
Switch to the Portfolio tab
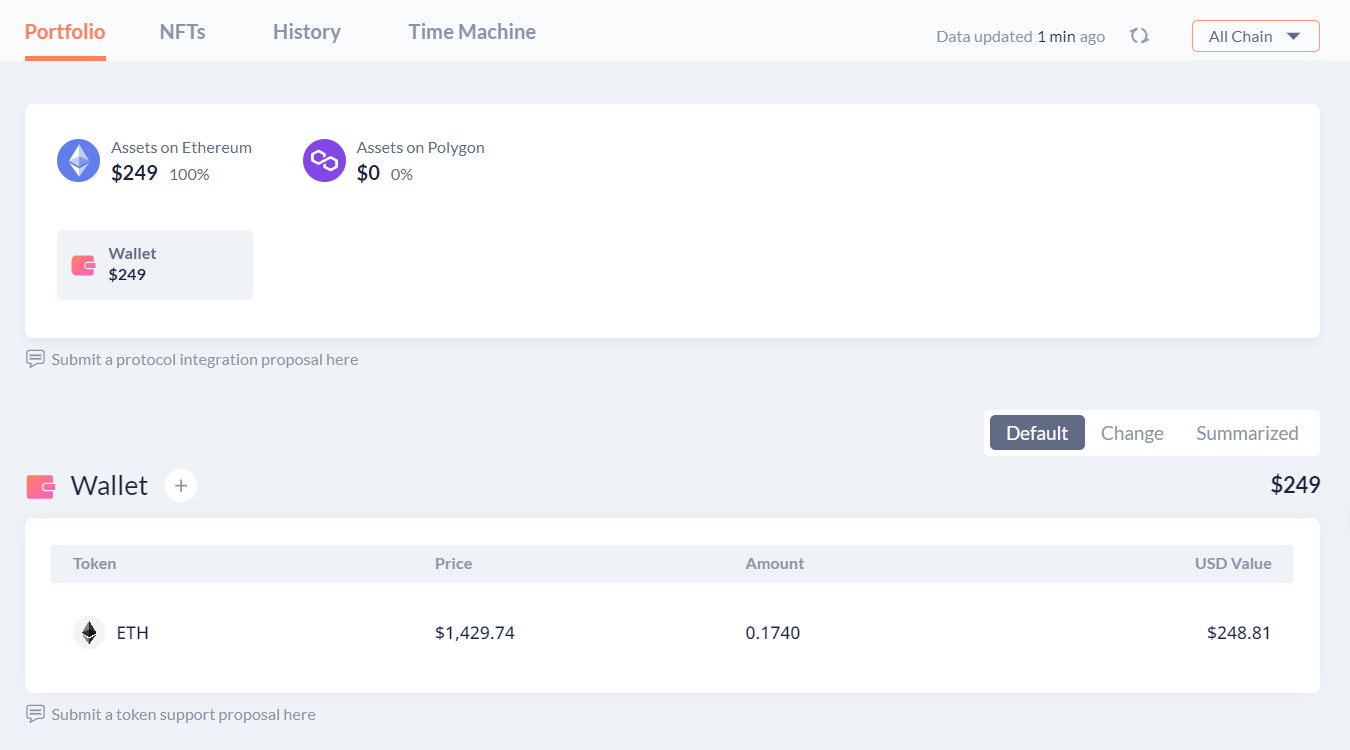tap(65, 32)
